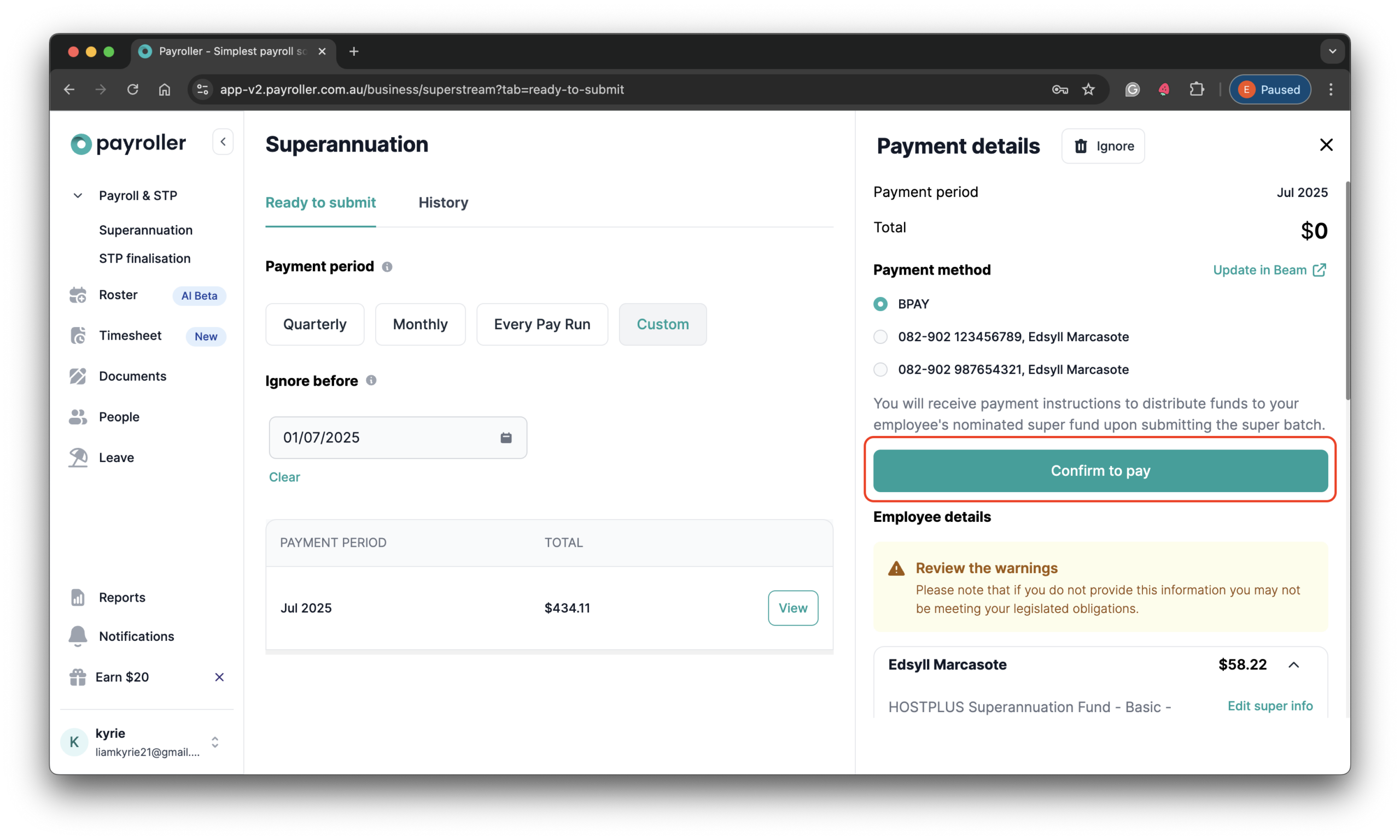
Task: Select the Ready to submit tab
Action: 320,203
